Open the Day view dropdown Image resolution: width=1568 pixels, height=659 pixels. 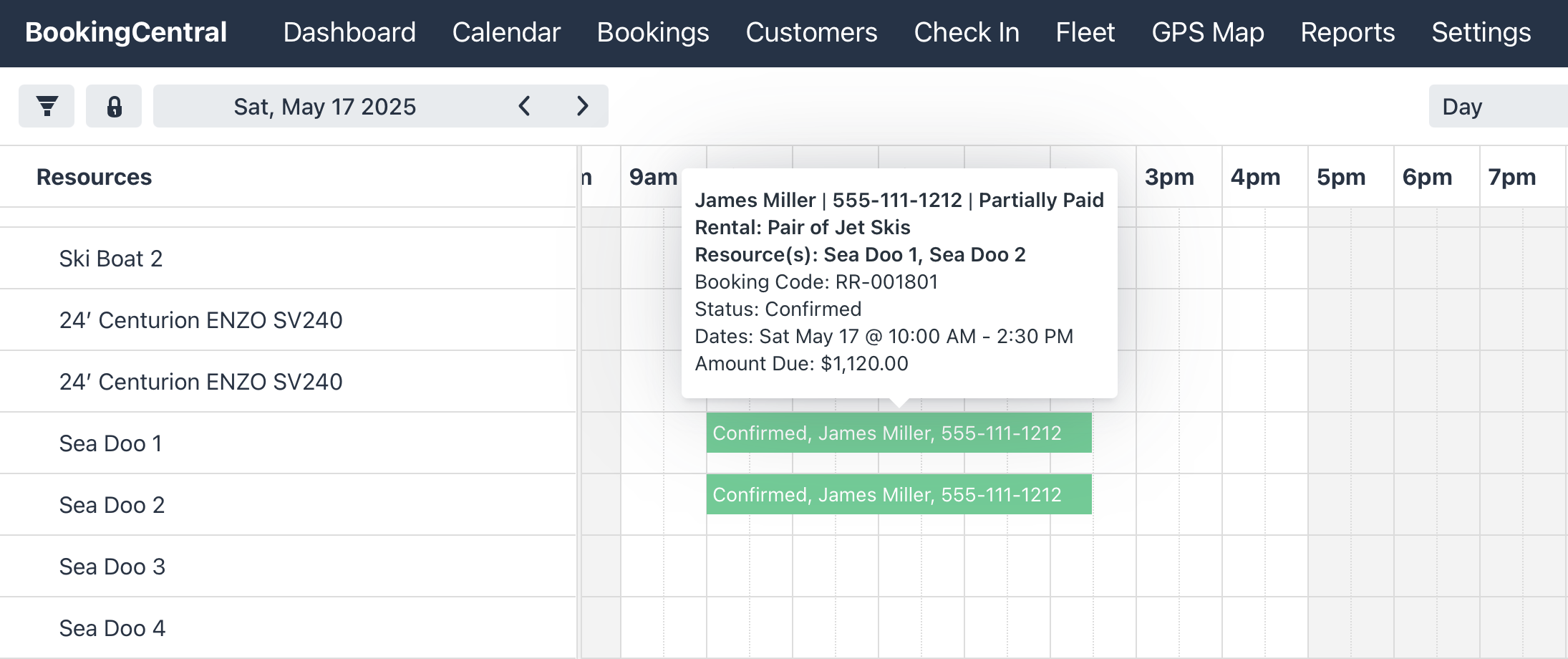[1499, 106]
